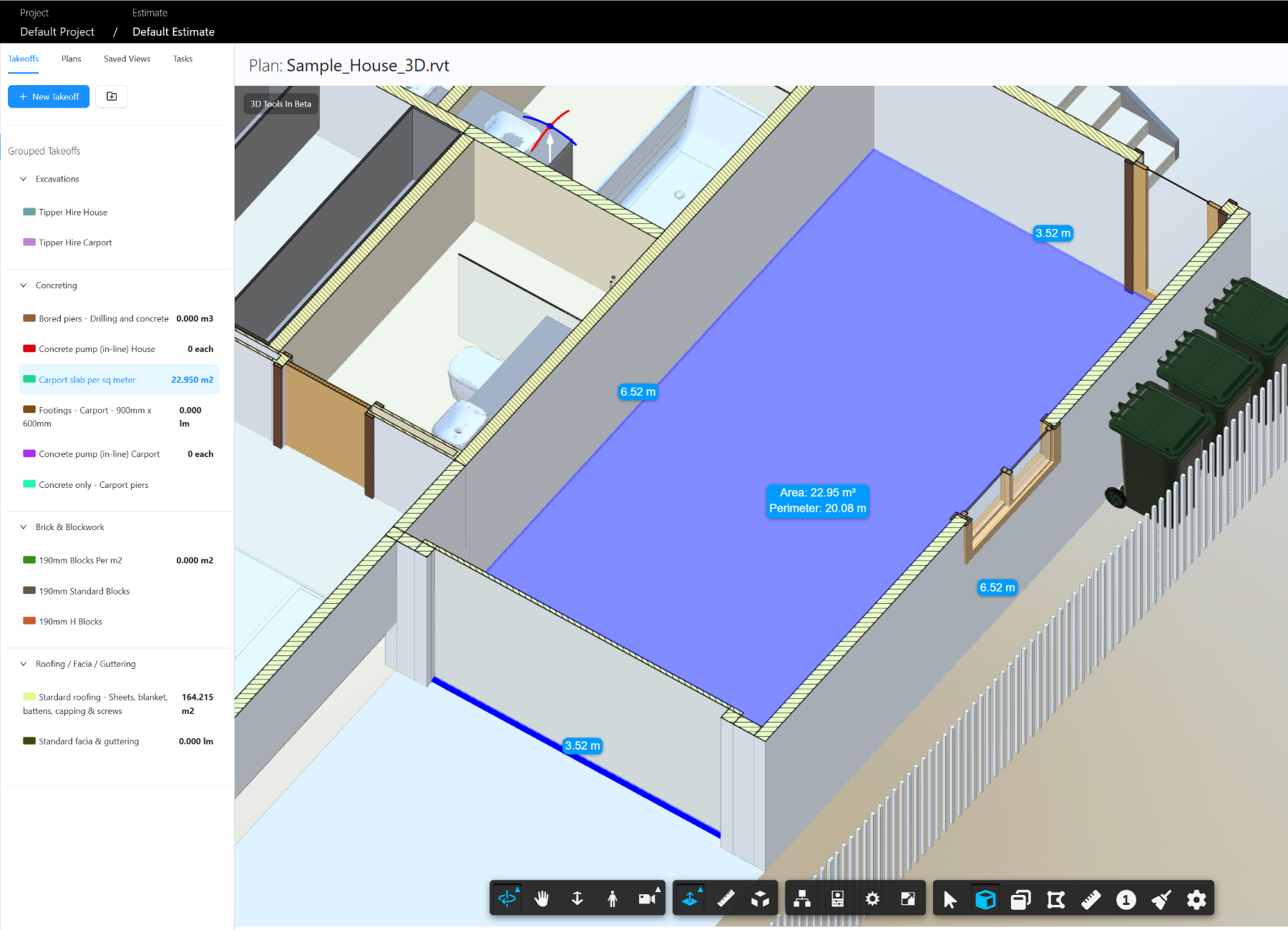Switch to the Plans tab

pos(71,59)
